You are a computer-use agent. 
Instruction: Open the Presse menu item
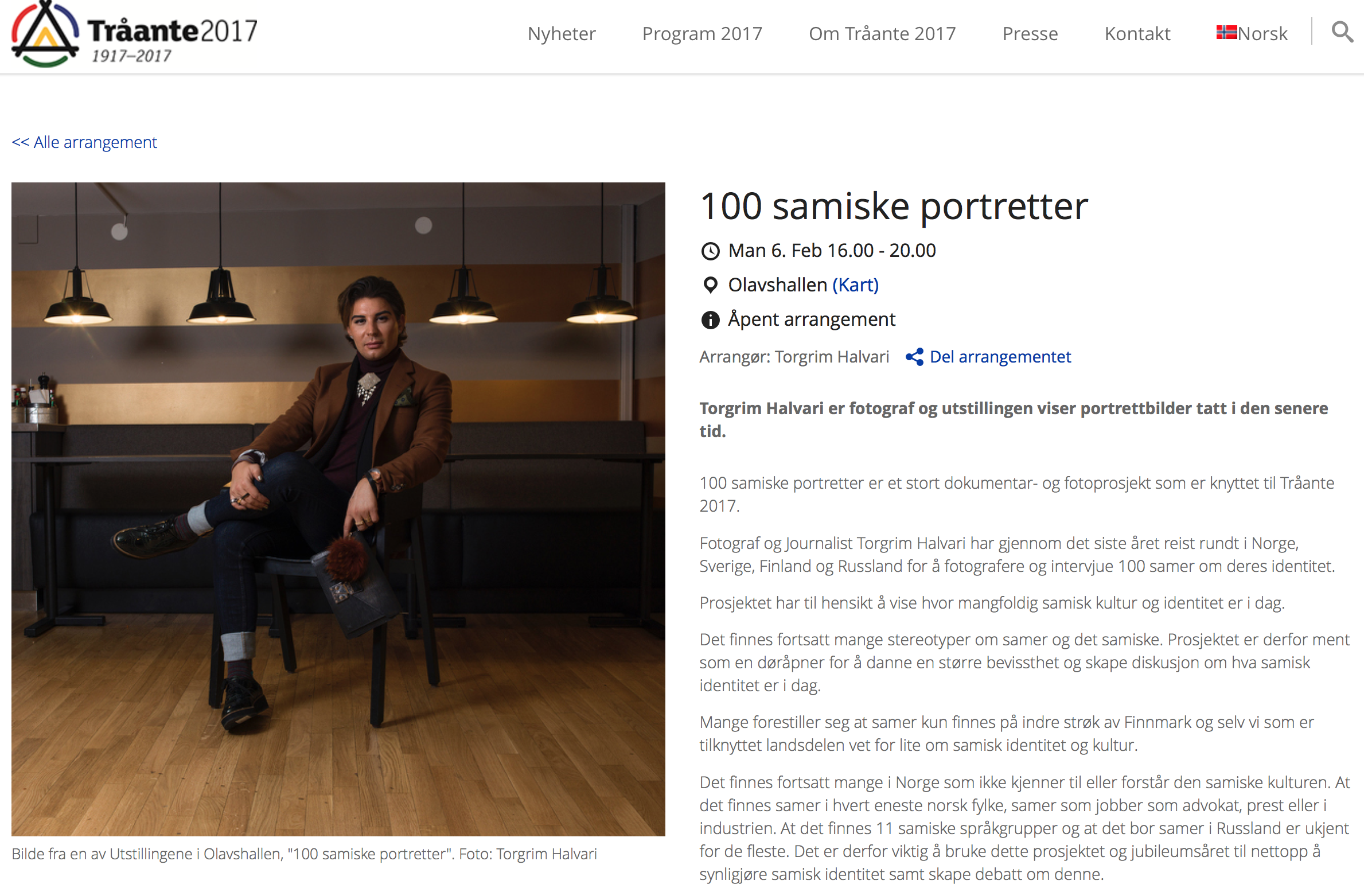(1030, 33)
